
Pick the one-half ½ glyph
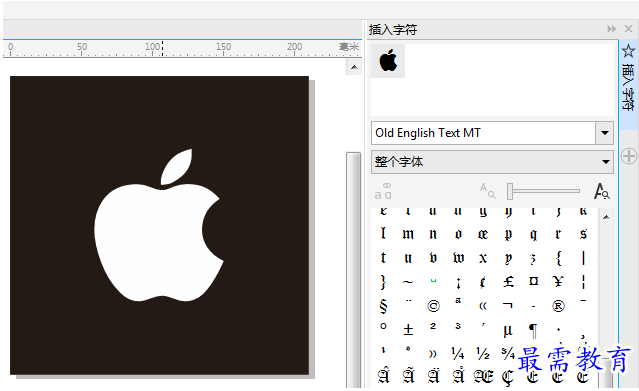pos(483,353)
